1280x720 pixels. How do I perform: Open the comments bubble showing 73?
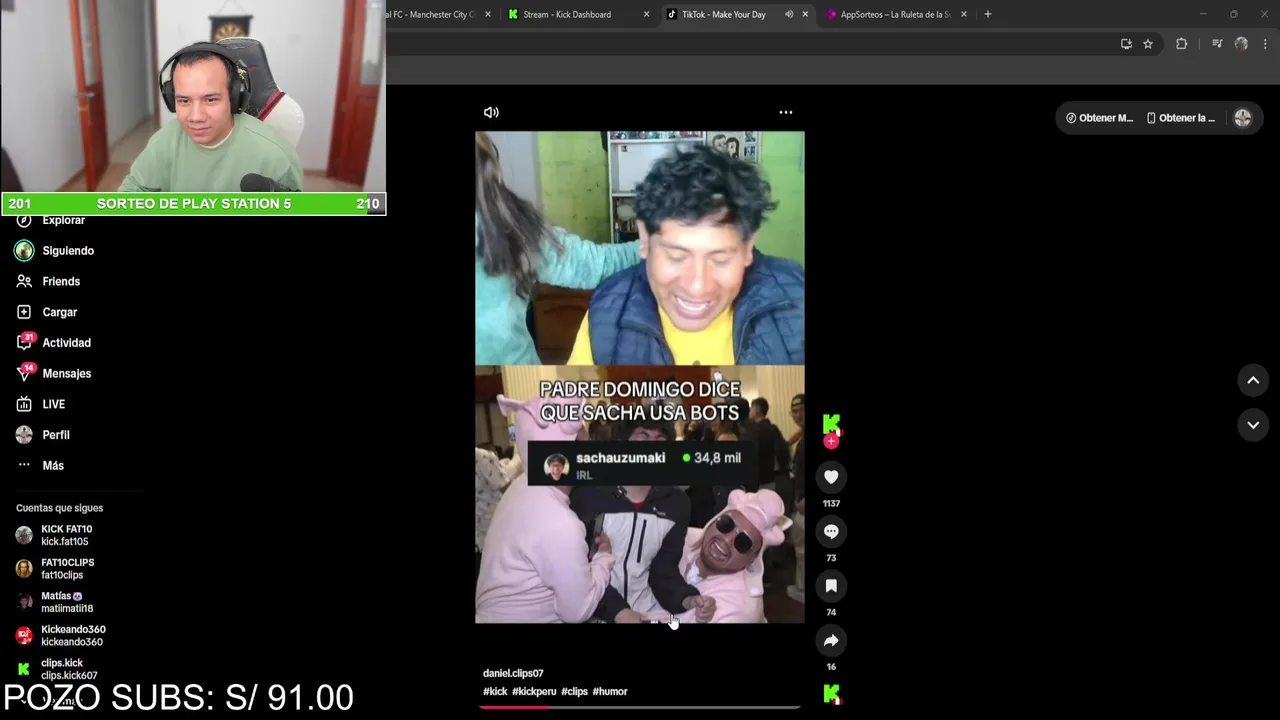(831, 531)
